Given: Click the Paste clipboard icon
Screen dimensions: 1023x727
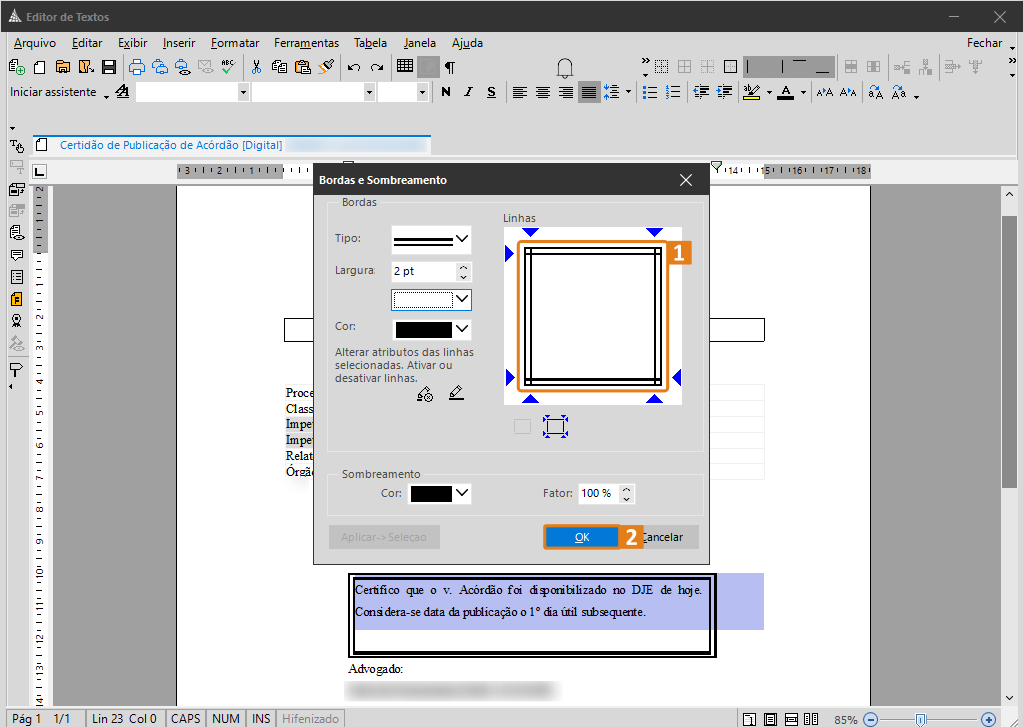Looking at the screenshot, I should pyautogui.click(x=303, y=67).
